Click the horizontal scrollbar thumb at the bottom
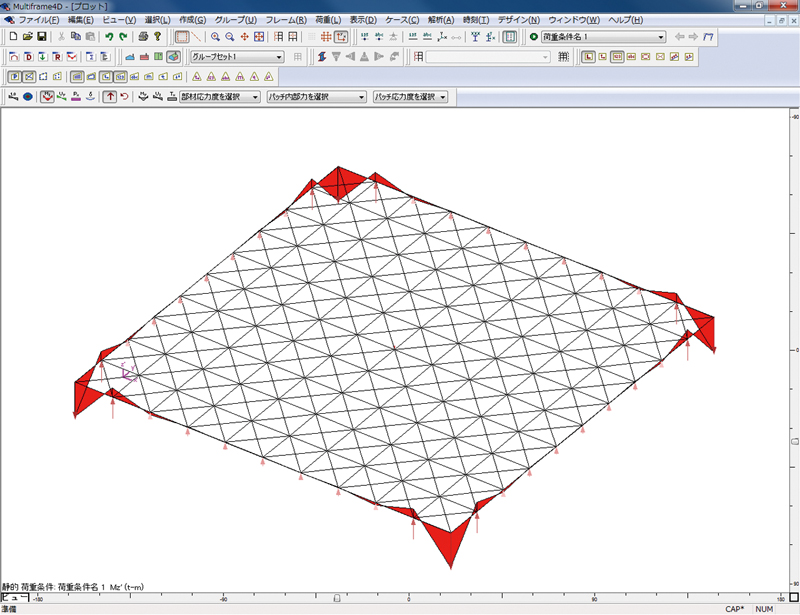 tap(336, 600)
